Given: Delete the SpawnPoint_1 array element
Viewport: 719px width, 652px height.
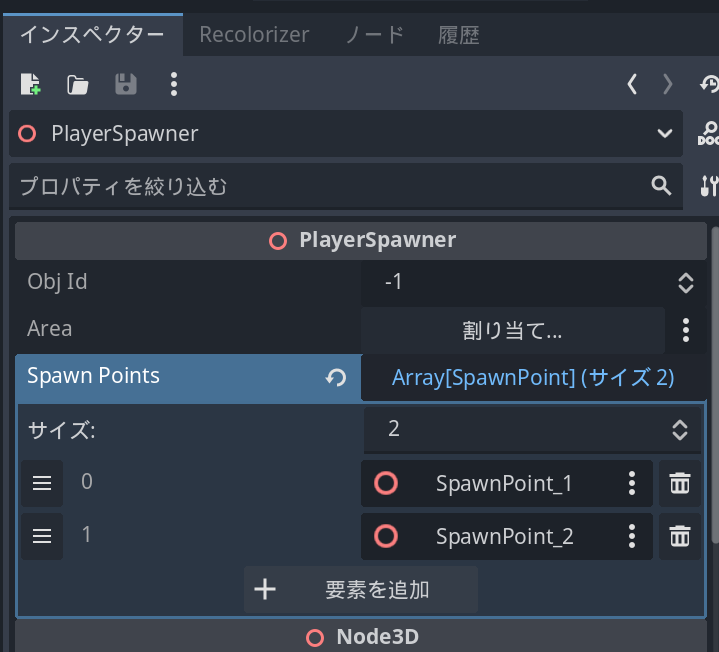Looking at the screenshot, I should [680, 484].
